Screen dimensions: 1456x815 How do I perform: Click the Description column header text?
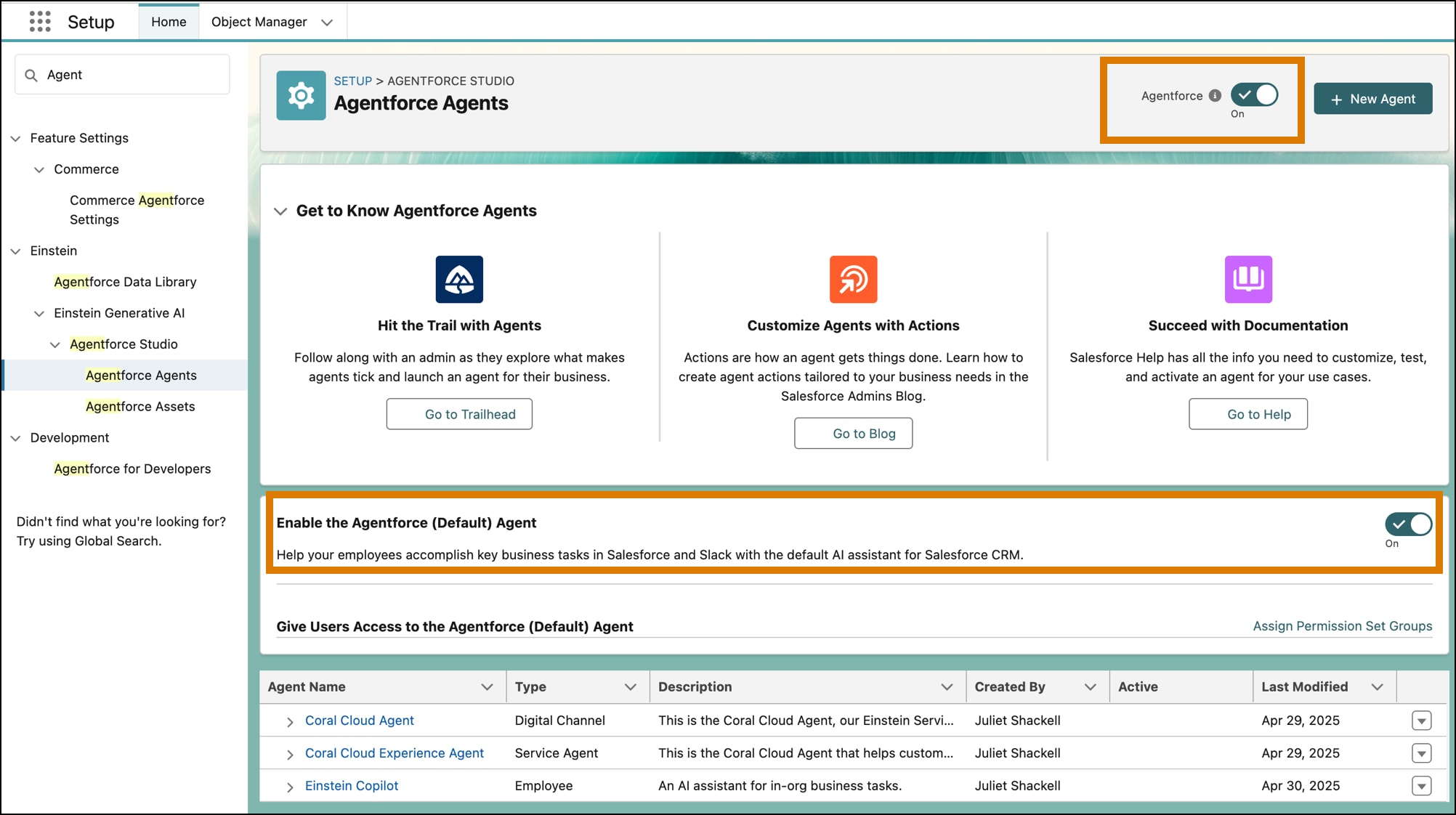695,687
